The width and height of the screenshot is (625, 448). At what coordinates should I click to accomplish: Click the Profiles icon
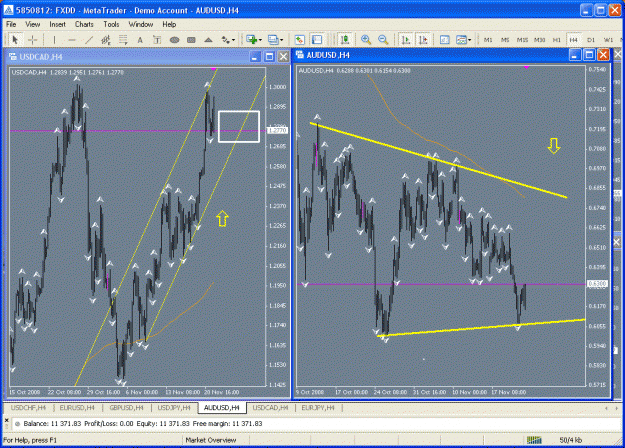point(273,39)
